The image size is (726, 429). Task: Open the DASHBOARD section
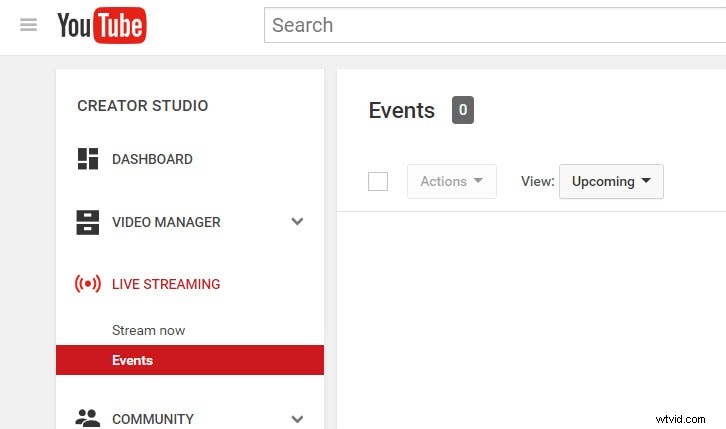[152, 159]
